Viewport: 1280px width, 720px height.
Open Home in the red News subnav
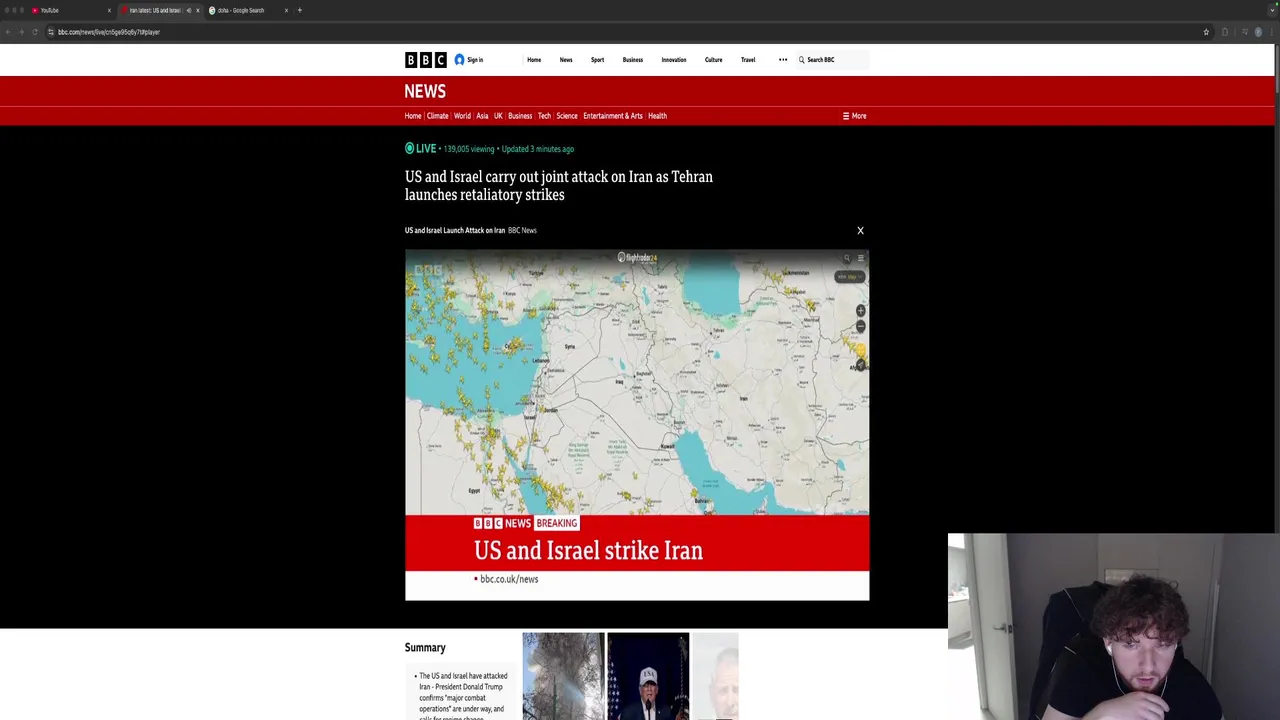(413, 116)
